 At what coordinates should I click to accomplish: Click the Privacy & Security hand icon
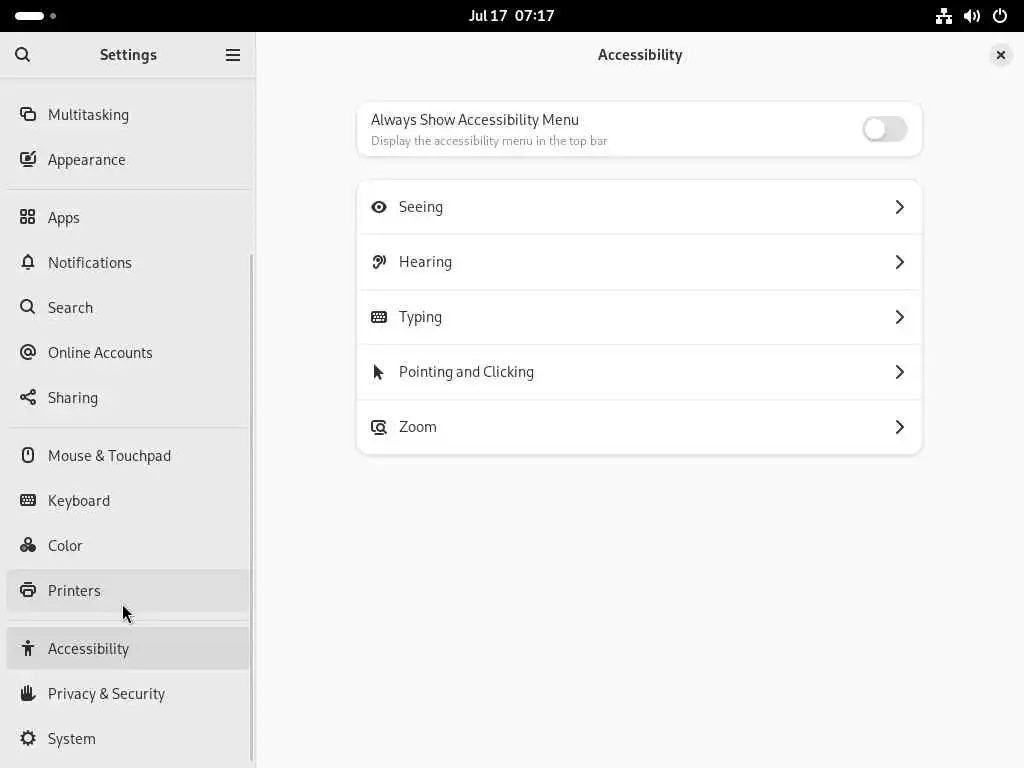point(27,694)
